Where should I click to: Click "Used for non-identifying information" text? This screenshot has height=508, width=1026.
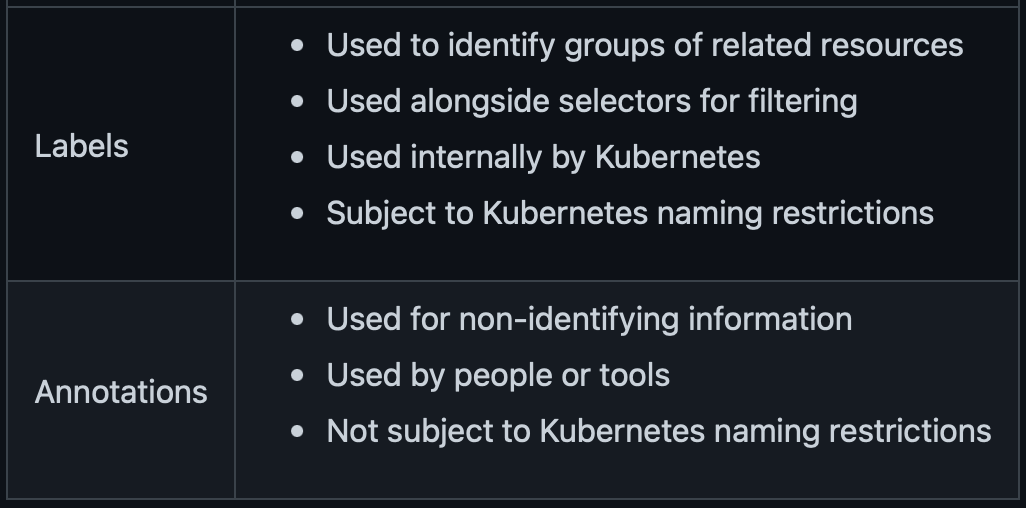pyautogui.click(x=589, y=319)
